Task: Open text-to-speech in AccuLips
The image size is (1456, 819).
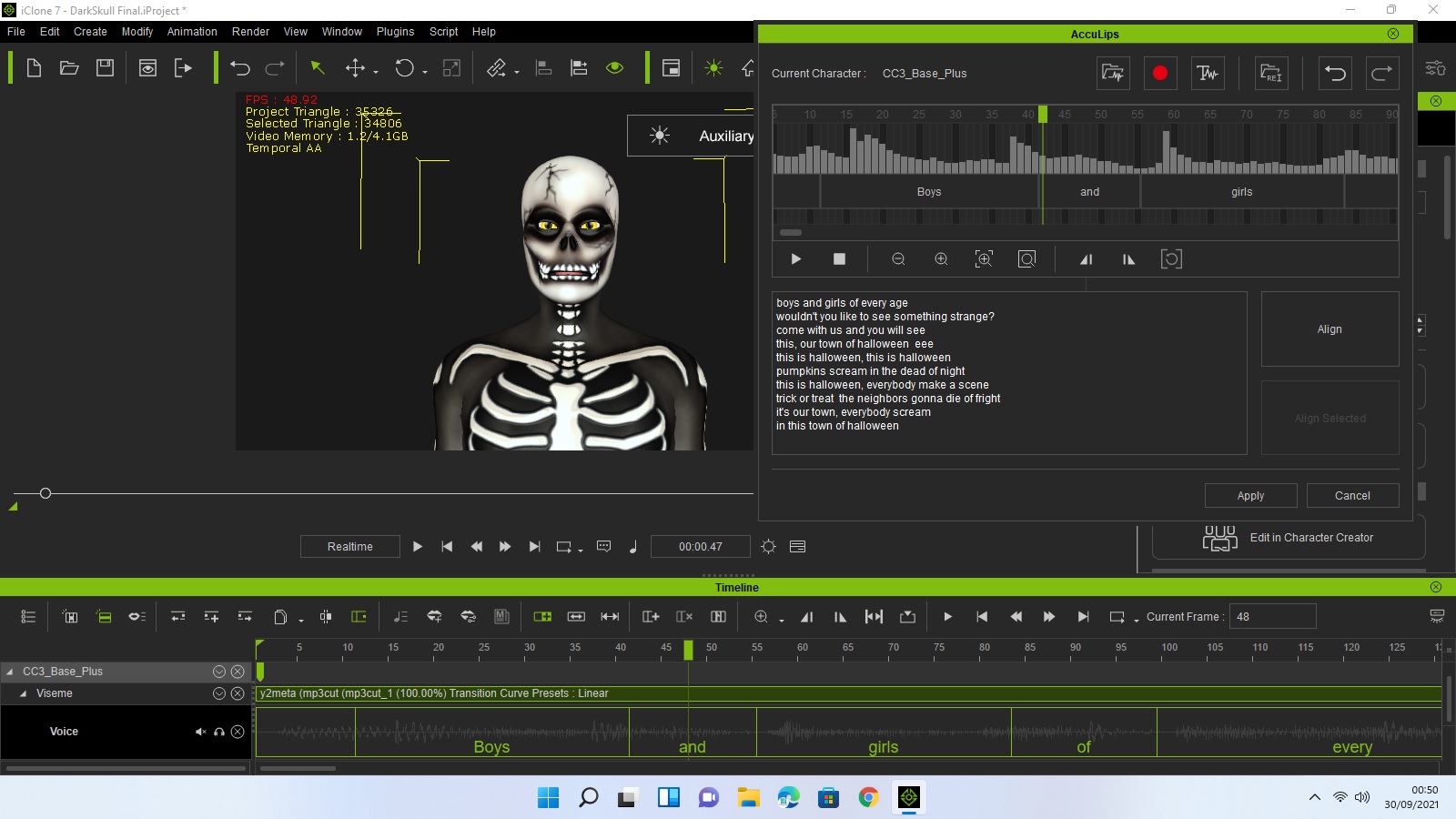Action: 1208,74
